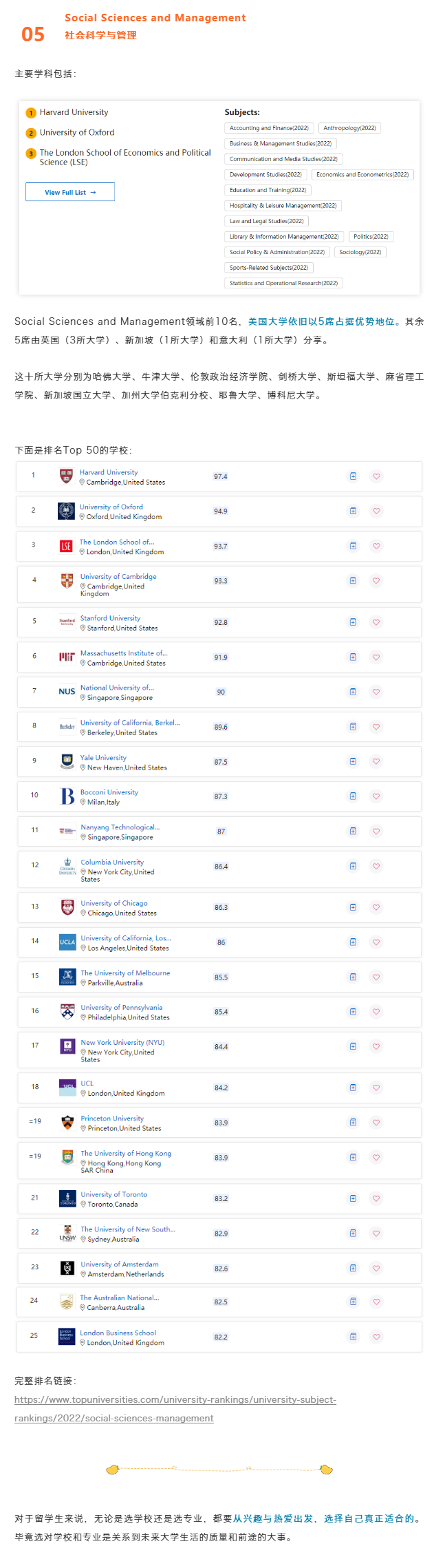
Task: Click the View Full List button
Action: click(70, 192)
